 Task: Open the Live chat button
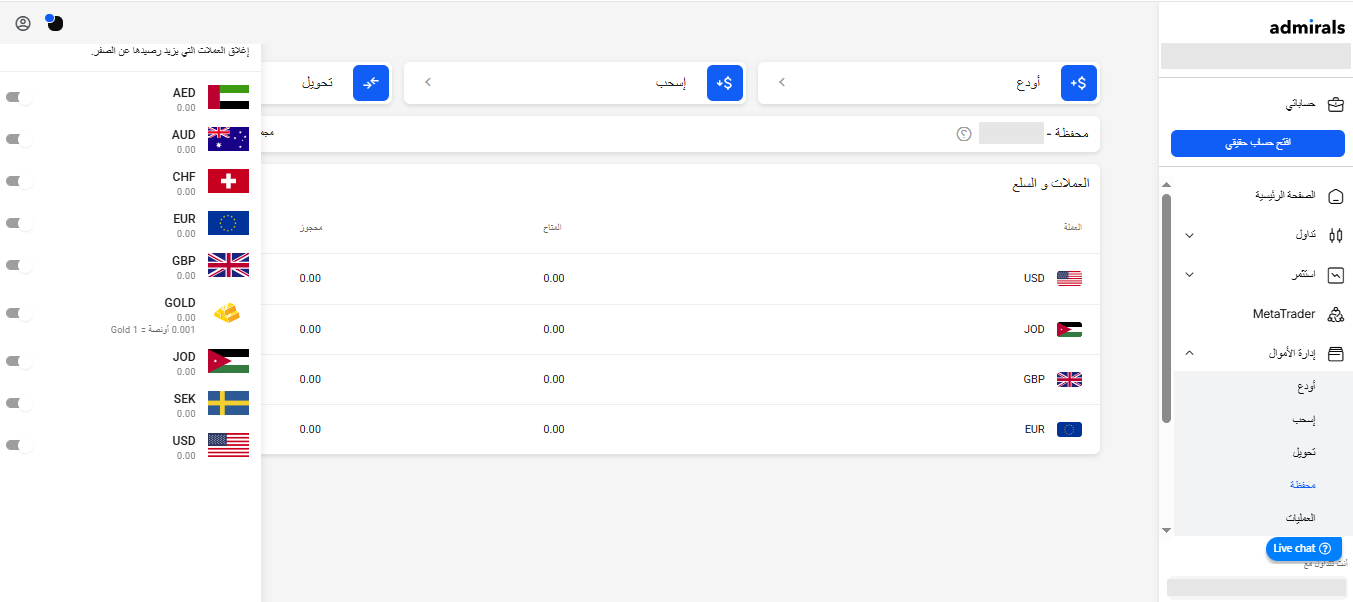(1303, 548)
